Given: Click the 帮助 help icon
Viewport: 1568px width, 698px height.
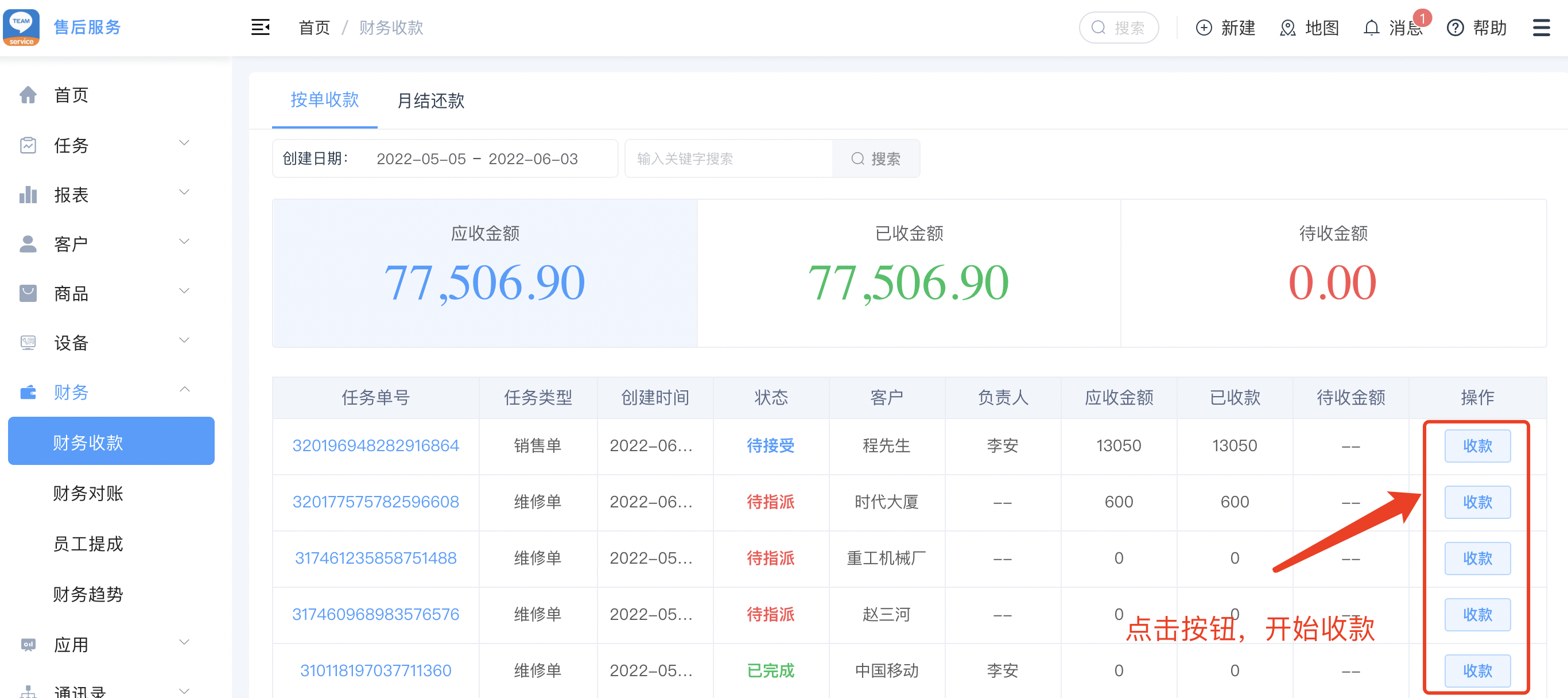Looking at the screenshot, I should 1455,28.
